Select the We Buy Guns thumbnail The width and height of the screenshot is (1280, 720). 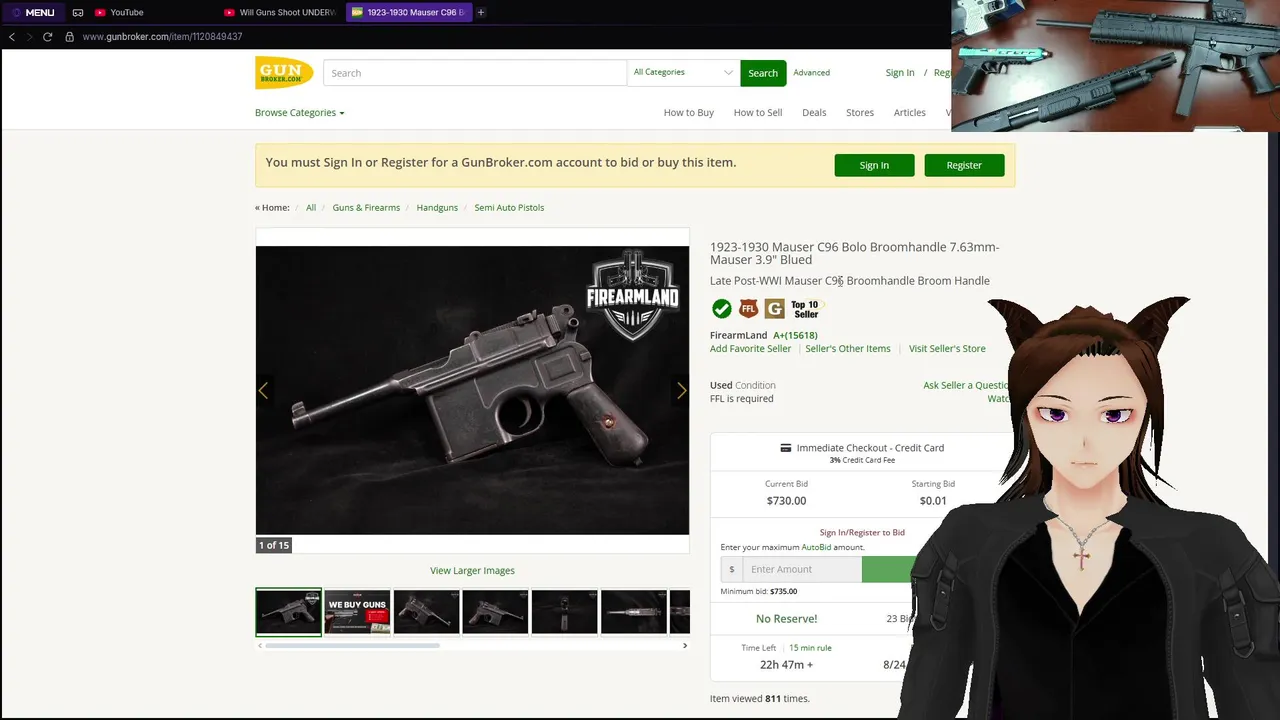357,612
